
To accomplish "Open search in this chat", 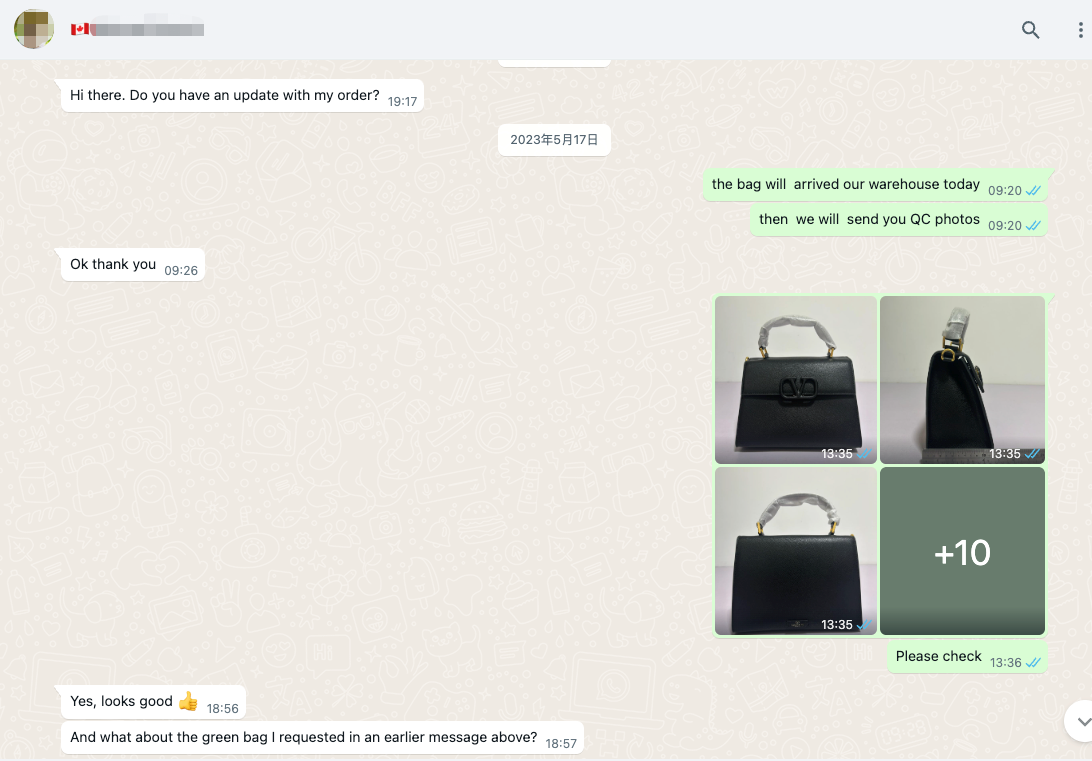I will [x=1030, y=29].
